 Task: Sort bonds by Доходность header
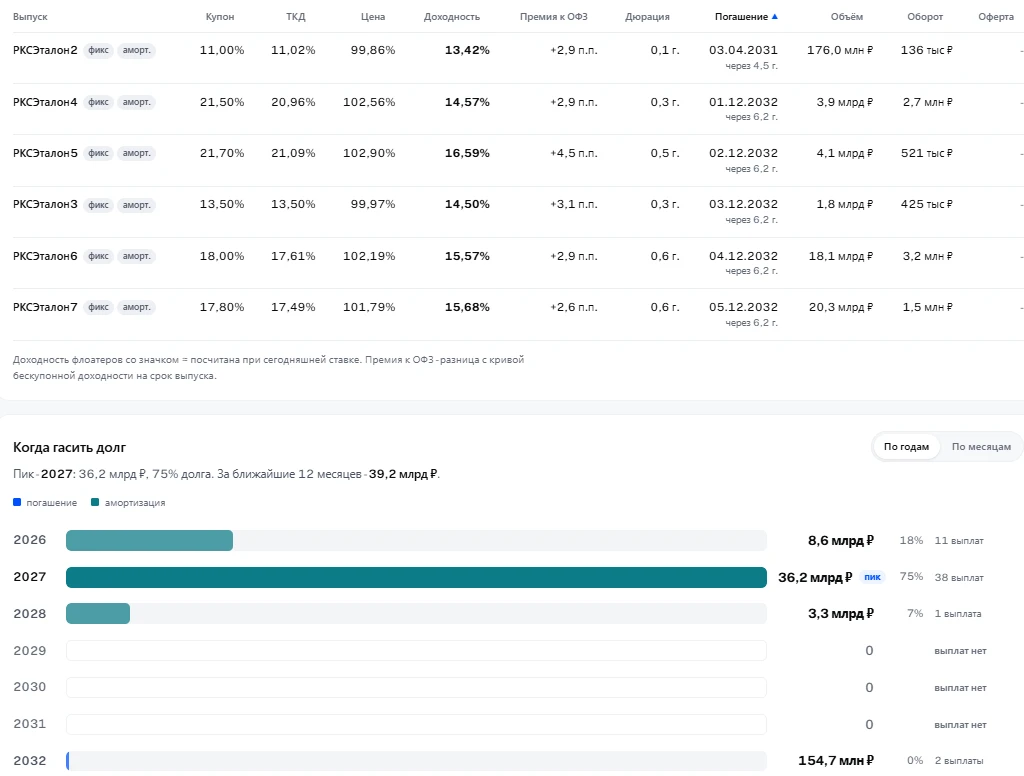[452, 17]
